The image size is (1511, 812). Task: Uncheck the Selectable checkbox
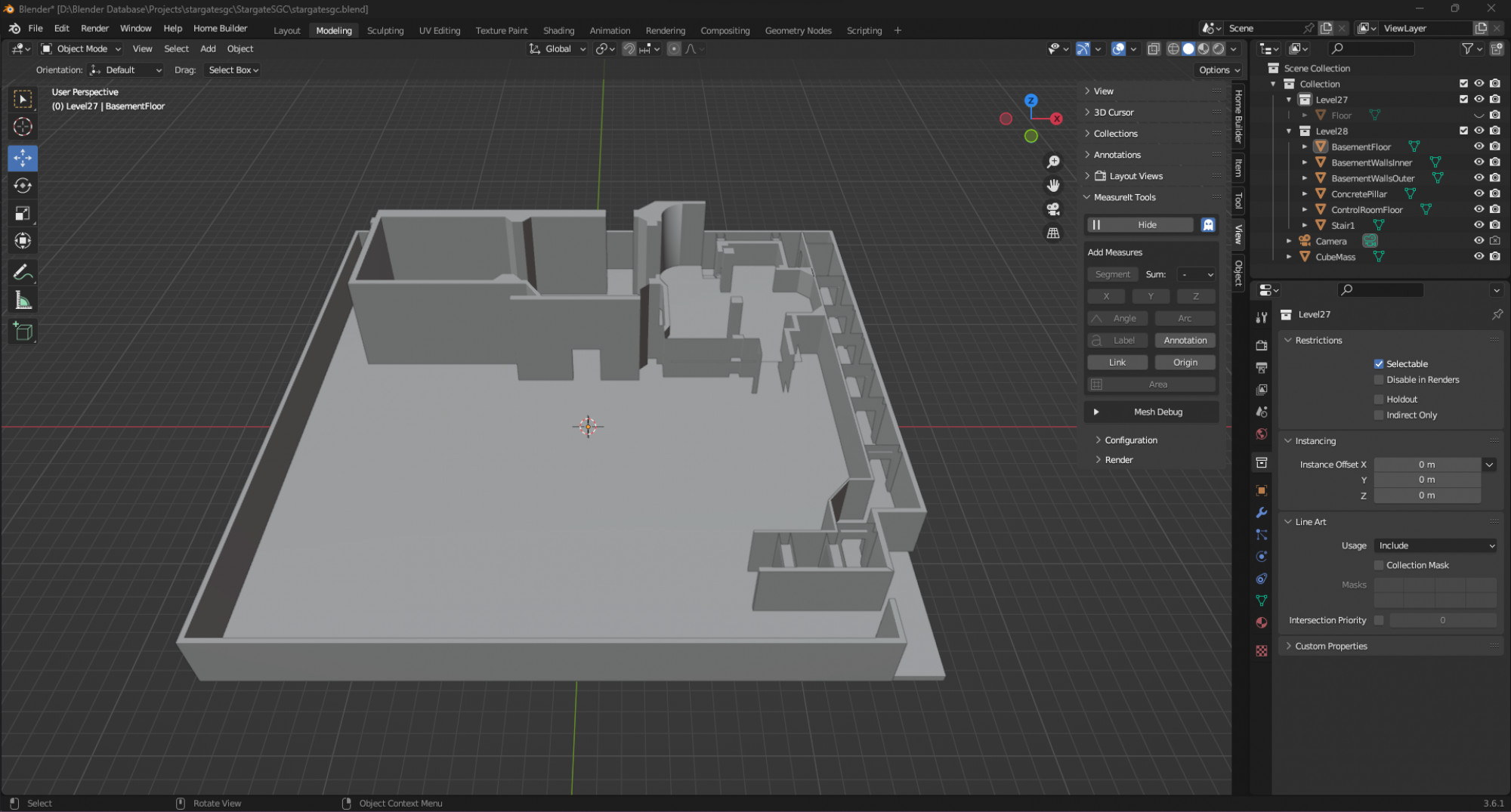click(x=1379, y=364)
